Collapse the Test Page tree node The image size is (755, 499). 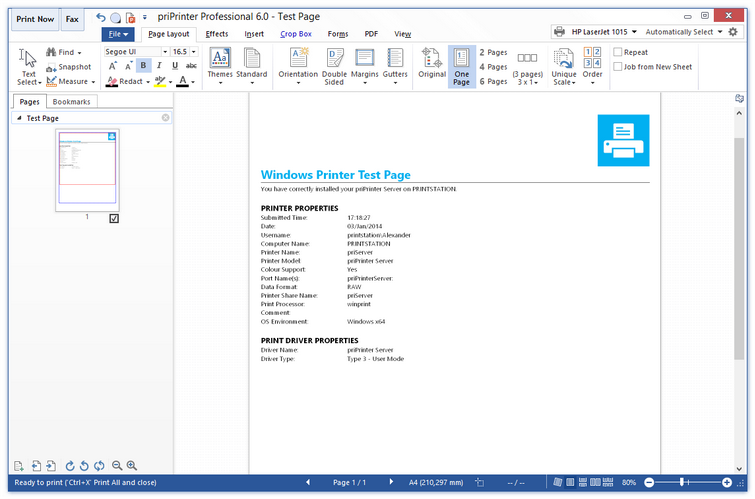[19, 118]
